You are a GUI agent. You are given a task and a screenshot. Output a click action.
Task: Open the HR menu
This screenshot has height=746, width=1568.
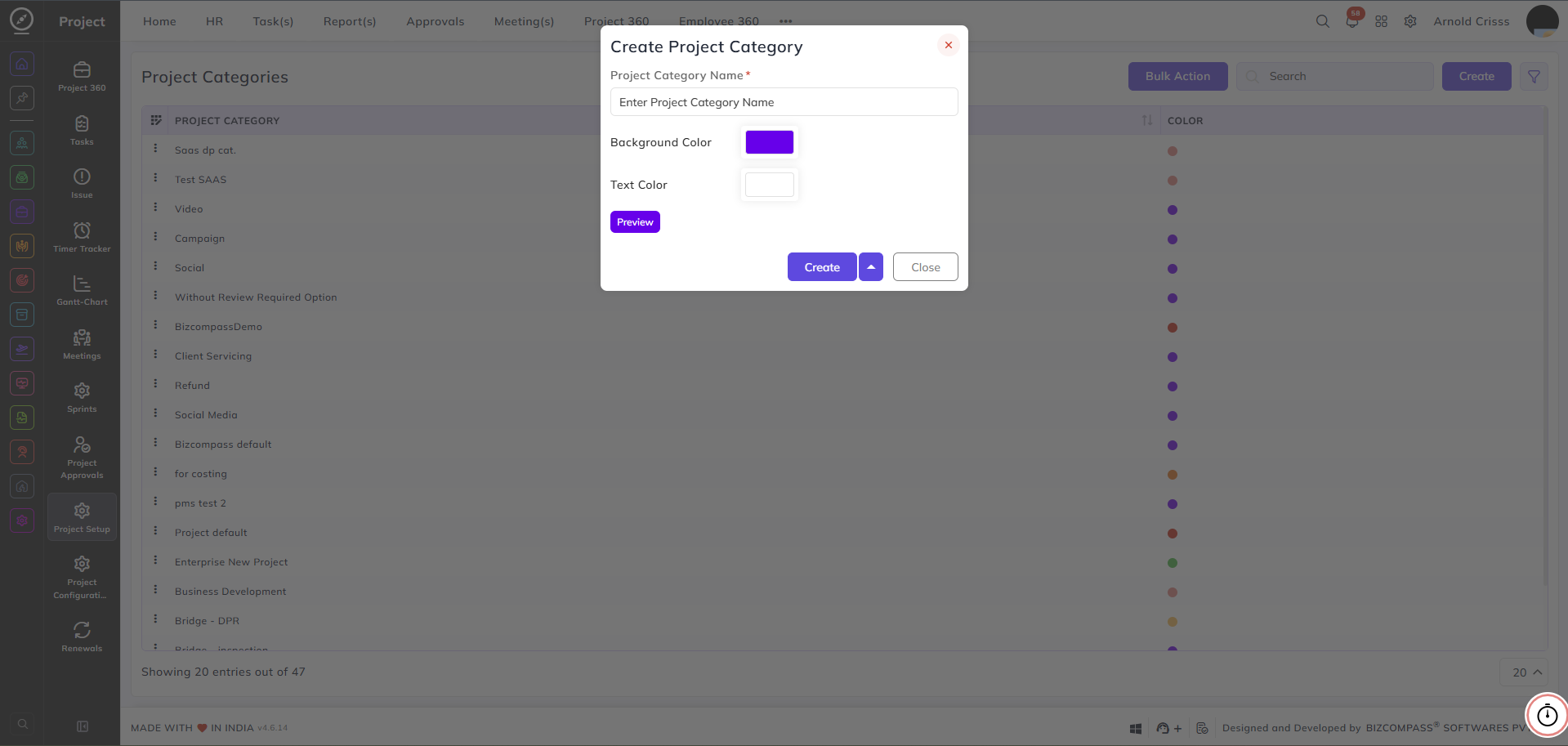pyautogui.click(x=214, y=21)
